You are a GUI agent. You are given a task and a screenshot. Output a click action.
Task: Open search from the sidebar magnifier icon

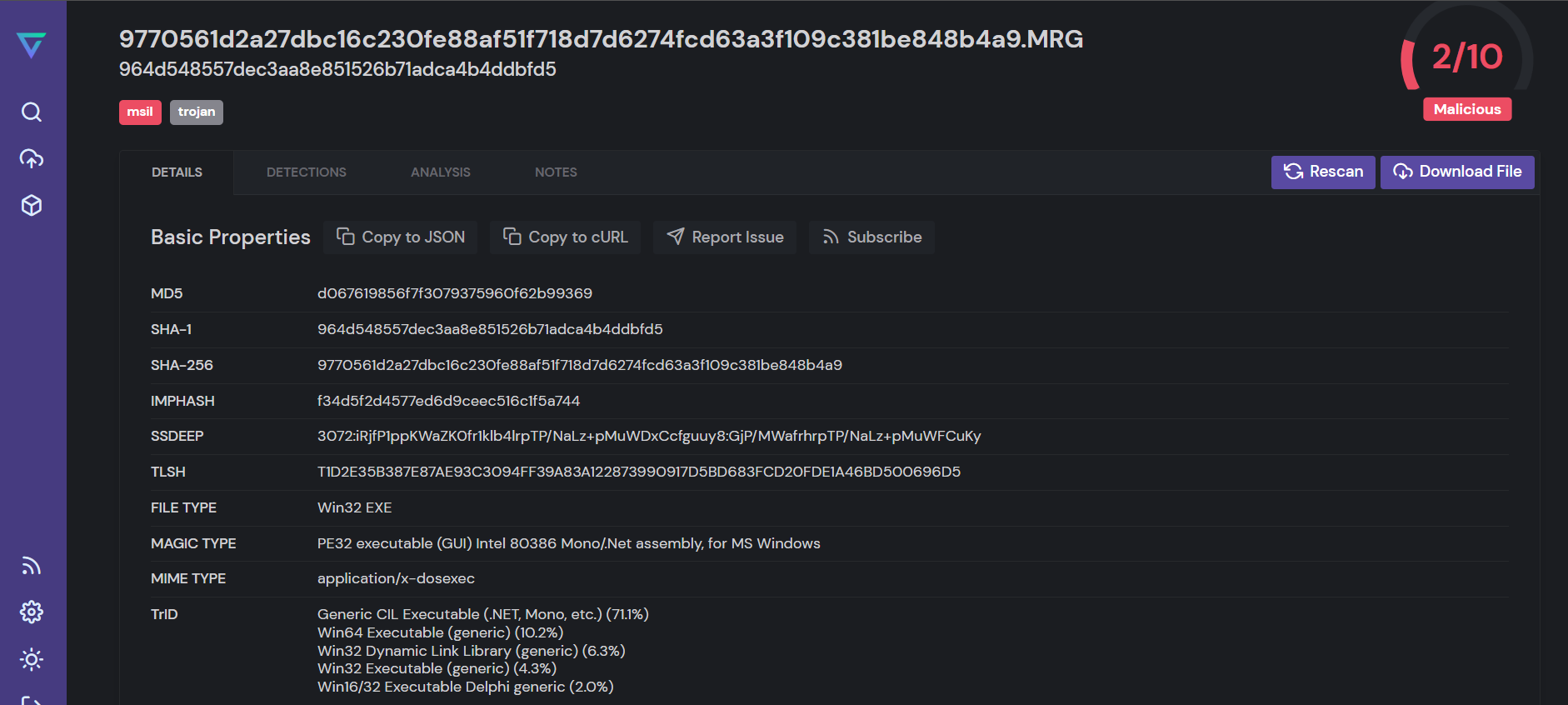coord(32,112)
